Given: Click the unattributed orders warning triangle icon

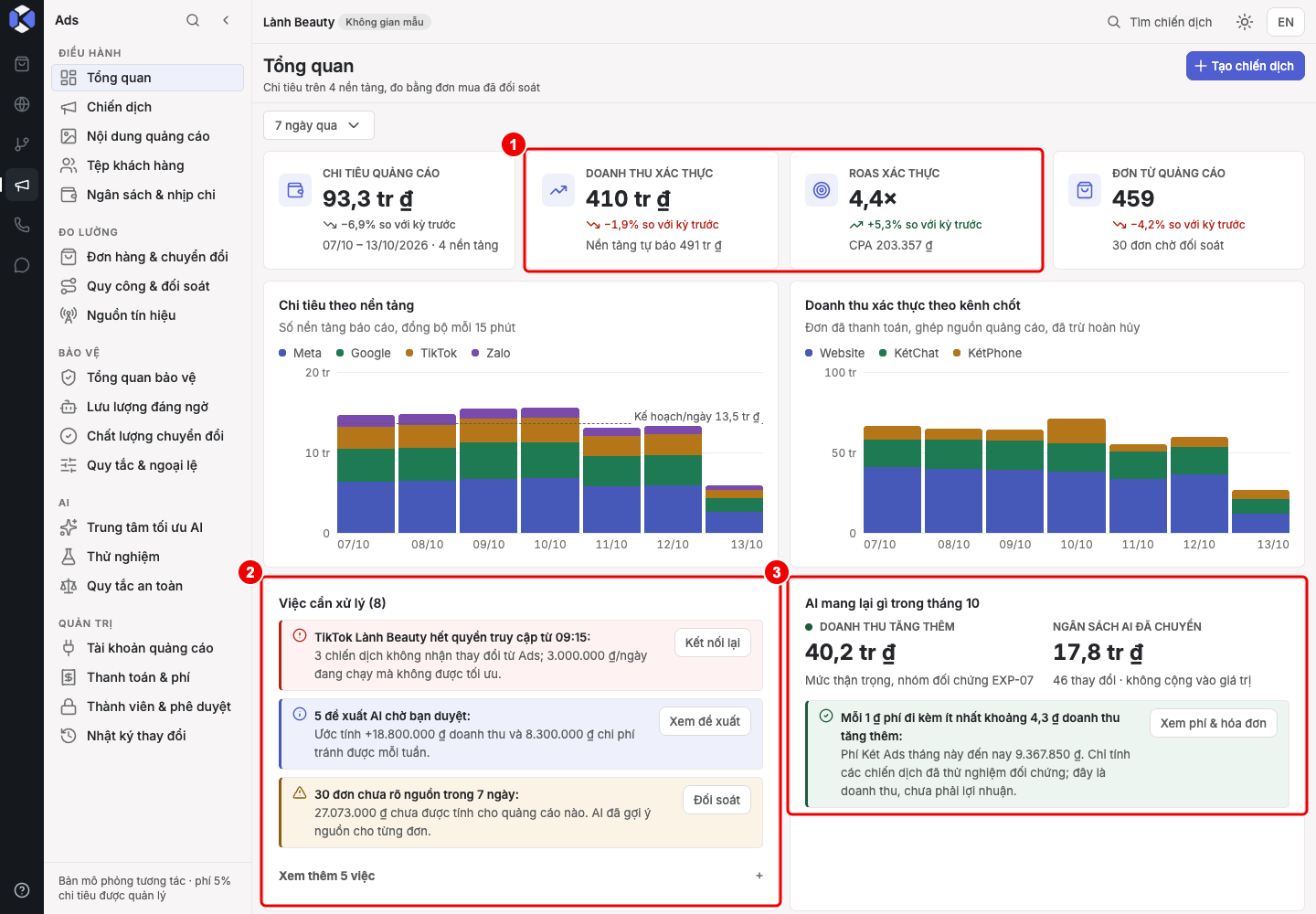Looking at the screenshot, I should [300, 792].
